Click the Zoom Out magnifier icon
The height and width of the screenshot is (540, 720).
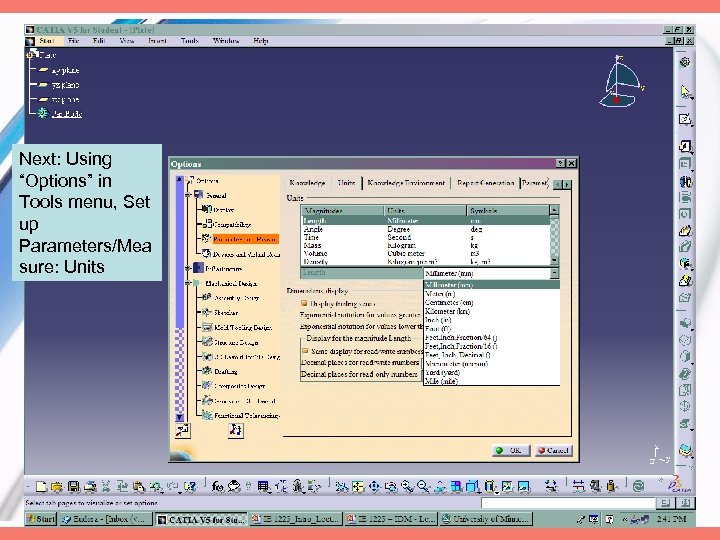click(x=423, y=486)
